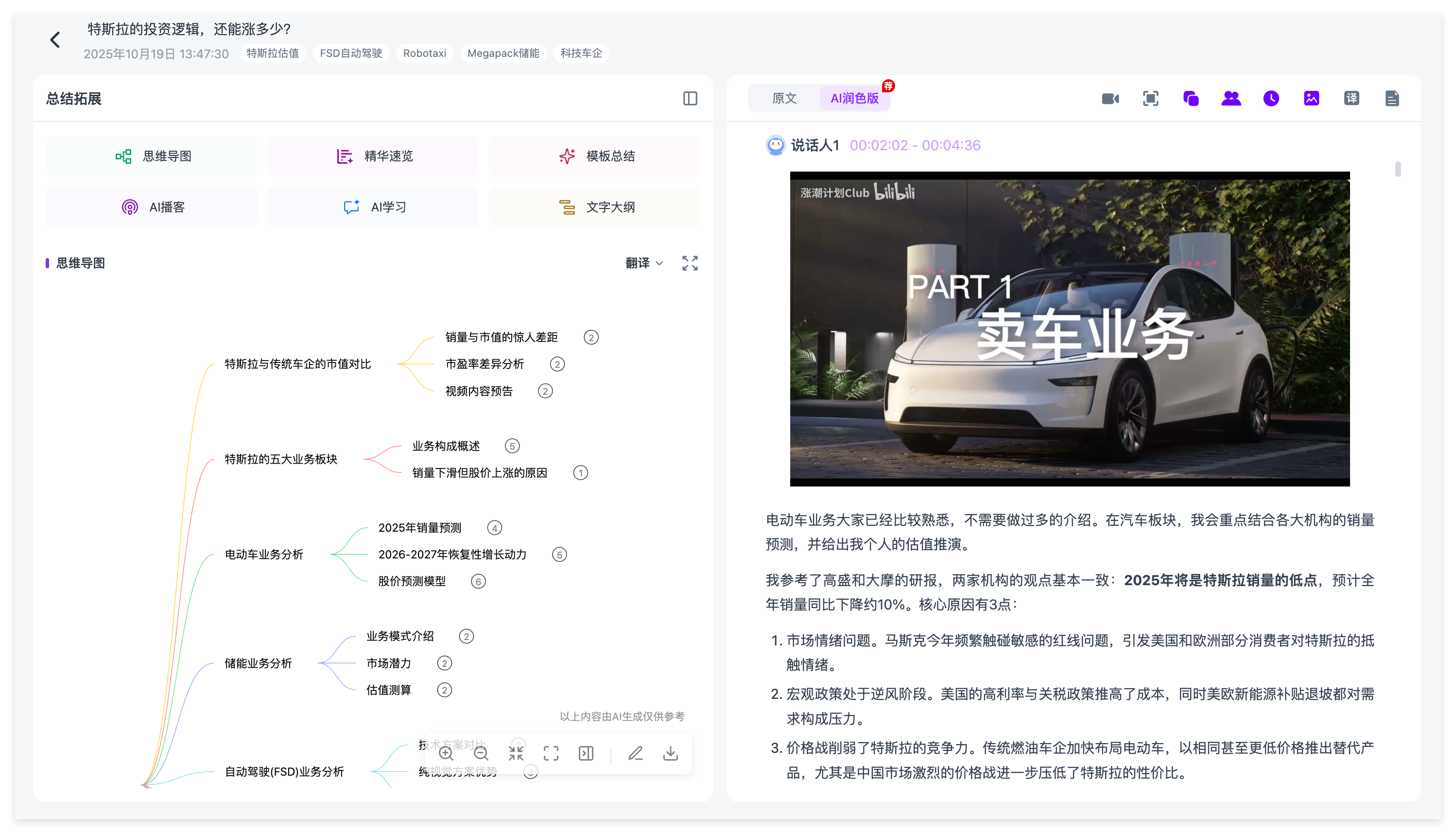Expand 估值测算 node badge
Image resolution: width=1456 pixels, height=834 pixels.
tap(445, 690)
